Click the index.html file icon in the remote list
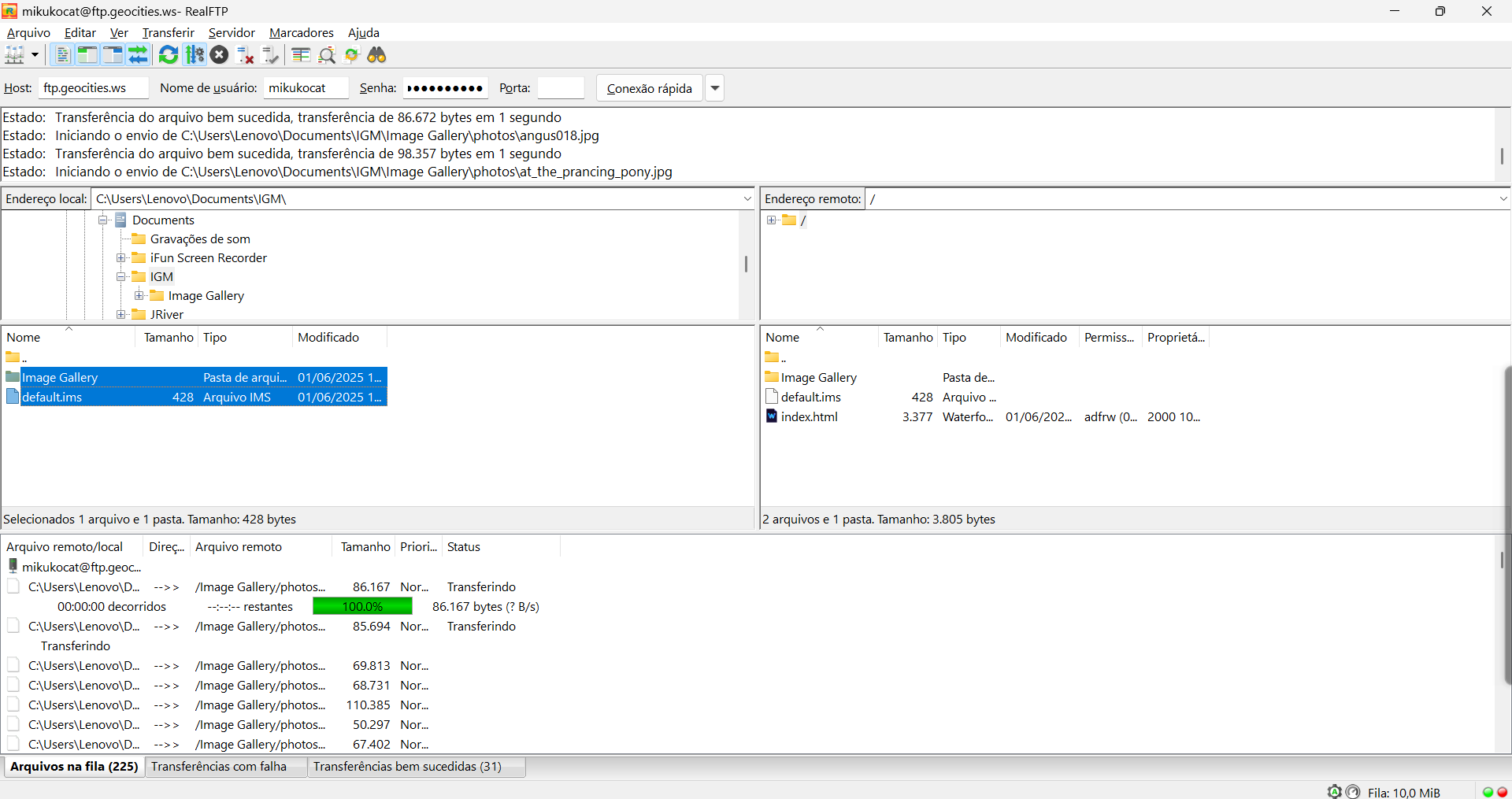This screenshot has height=799, width=1512. 772,416
